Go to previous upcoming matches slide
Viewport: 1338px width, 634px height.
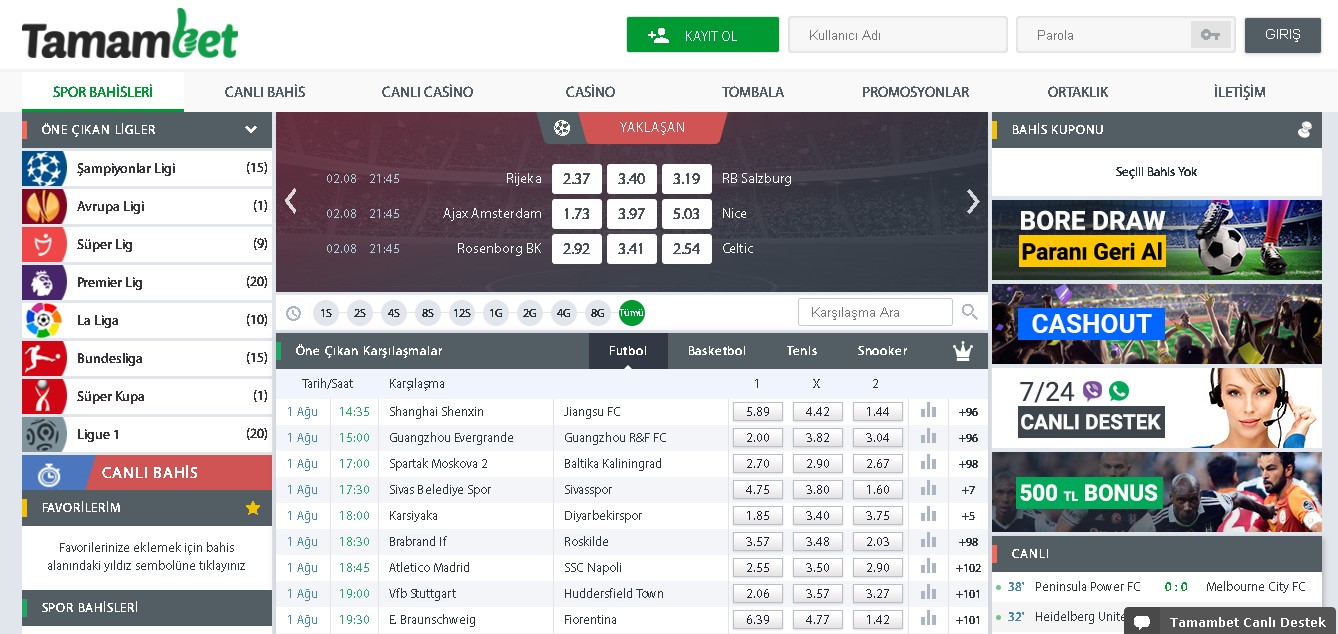291,201
